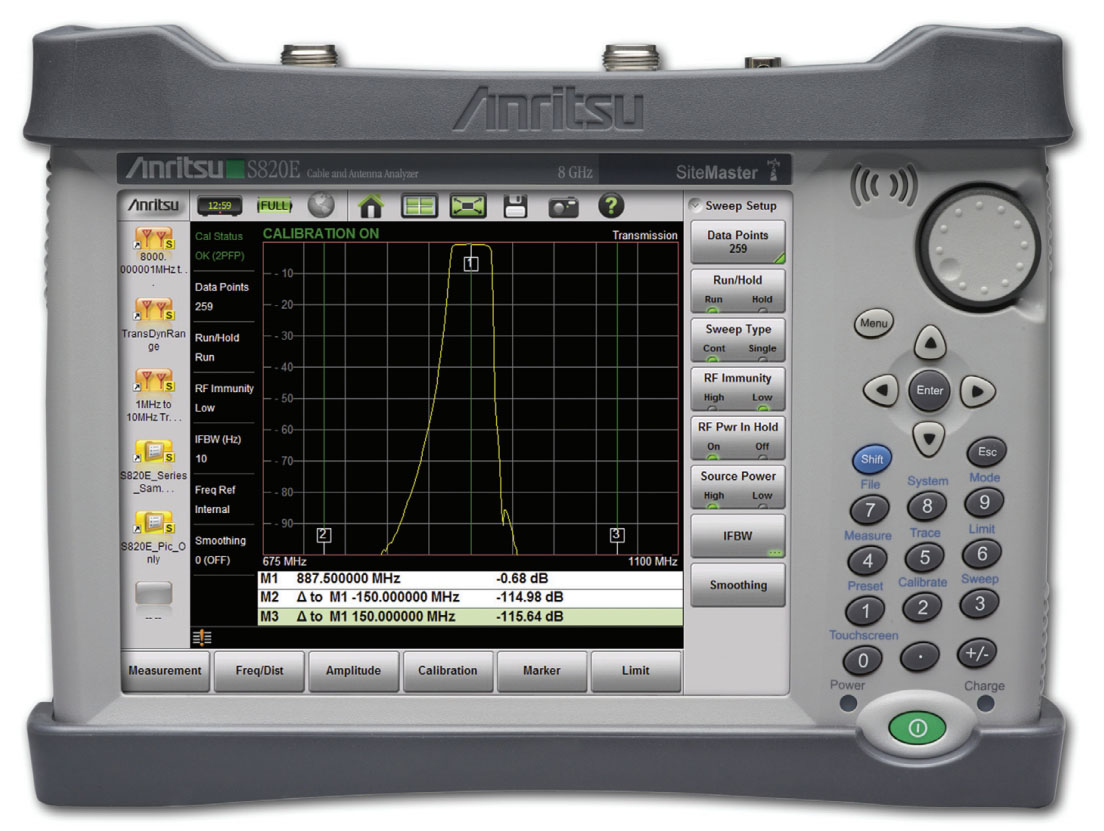Open the IFBW submenu softkey

tap(738, 536)
